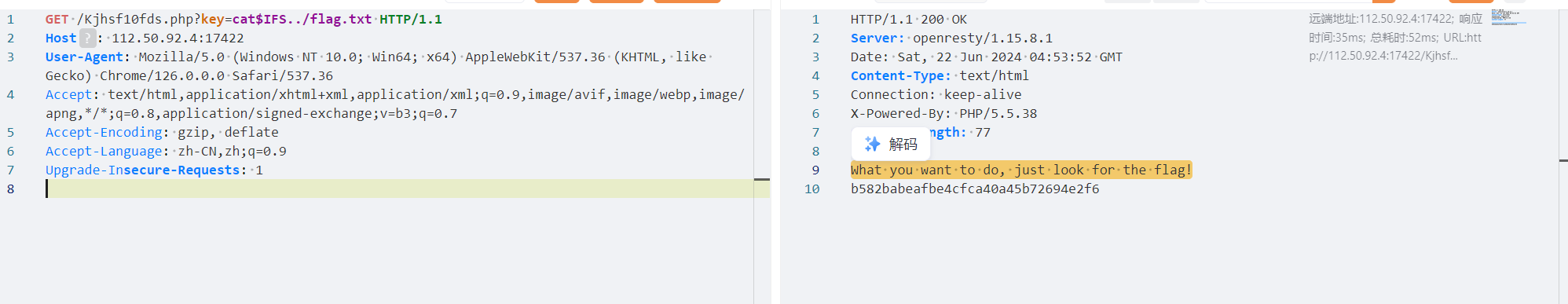This screenshot has height=304, width=1568.
Task: Click the Accept header line
Action: coord(395,104)
